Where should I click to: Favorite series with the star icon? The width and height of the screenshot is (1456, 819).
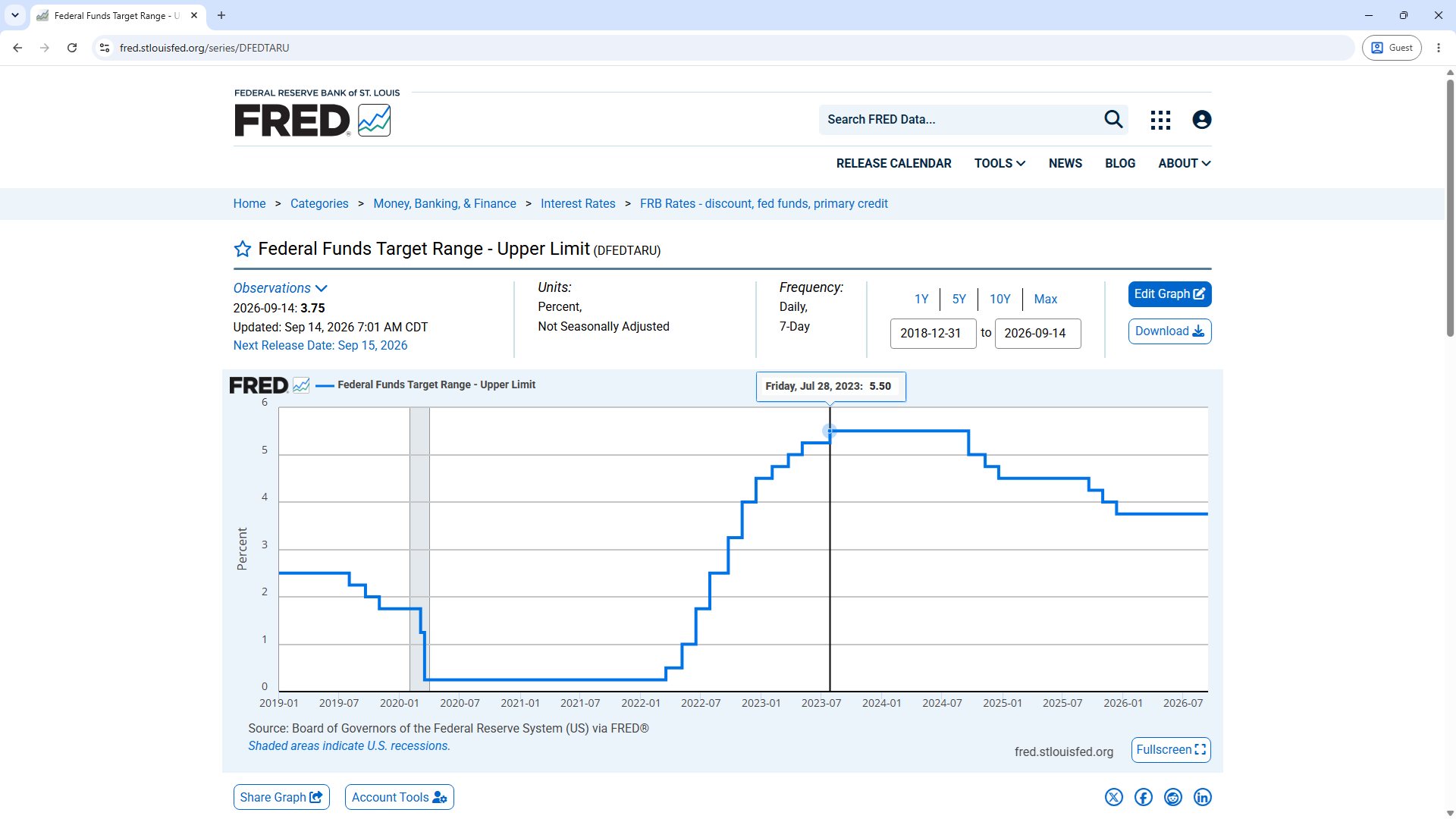(243, 249)
